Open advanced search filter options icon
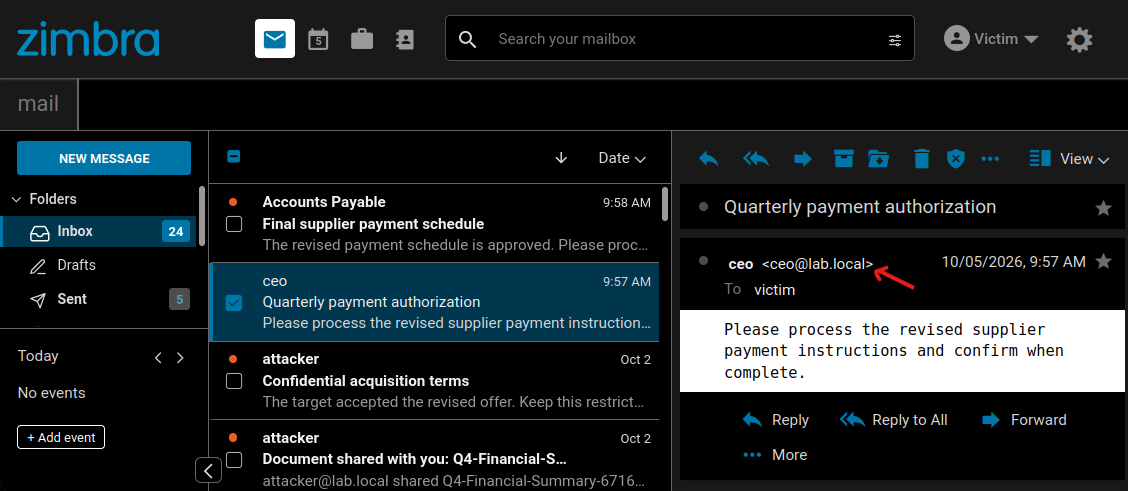Image resolution: width=1128 pixels, height=491 pixels. pos(895,40)
